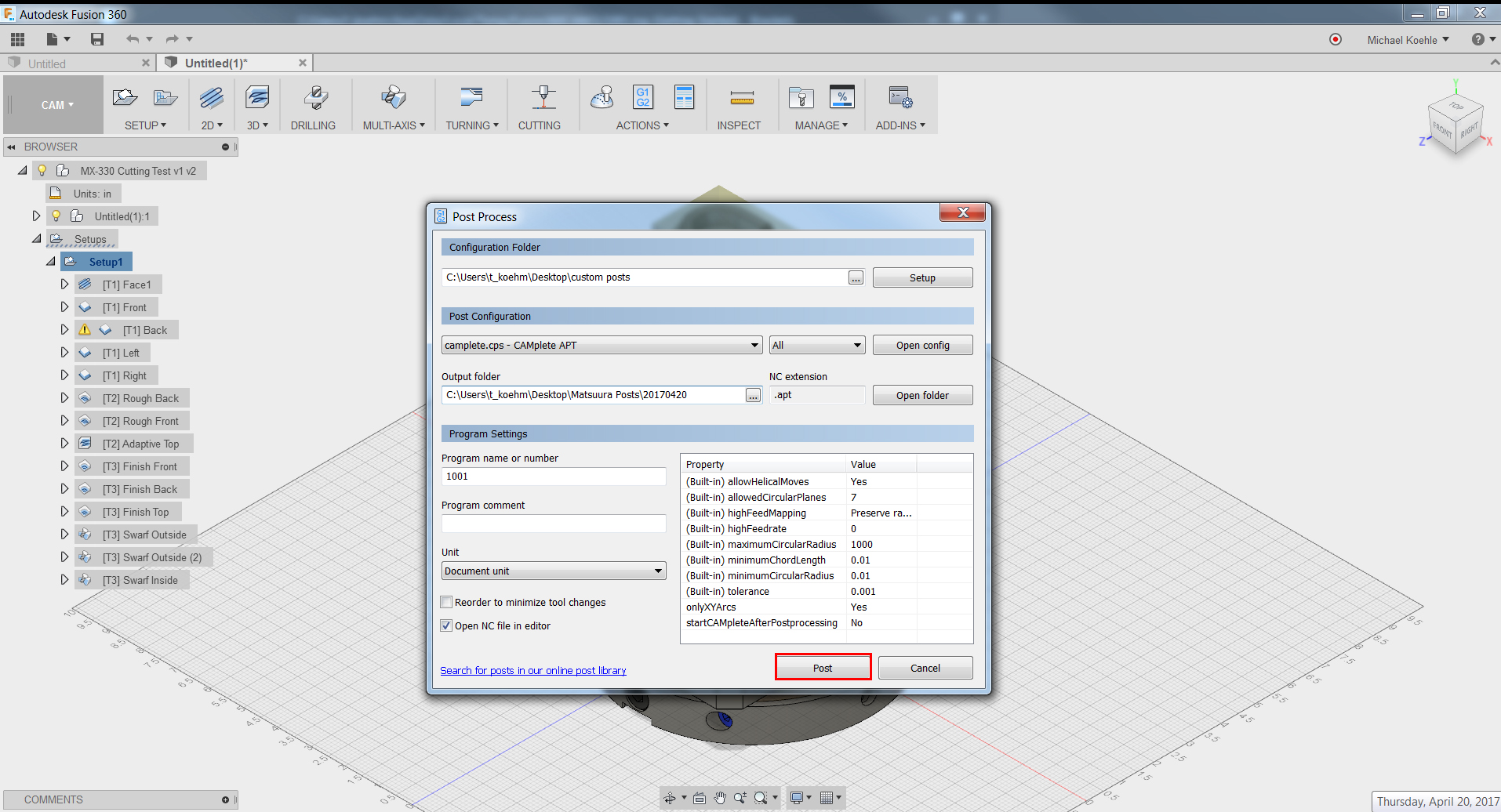Browse for the output folder via ellipsis button
This screenshot has height=812, width=1501.
pos(753,395)
